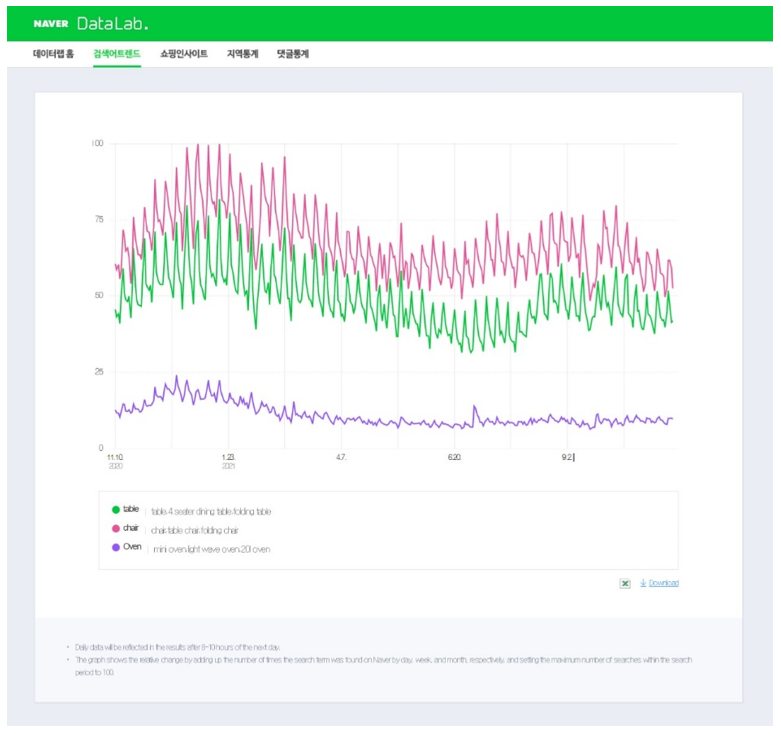Click the 25 y-axis label

(x=99, y=372)
